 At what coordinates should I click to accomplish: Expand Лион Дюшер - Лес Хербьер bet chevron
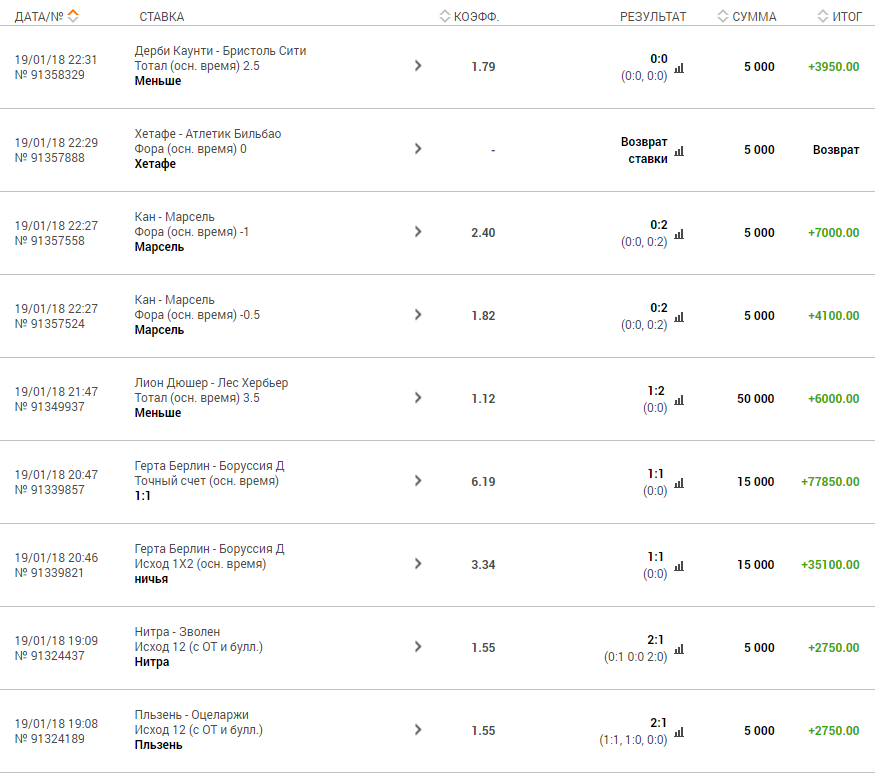[418, 398]
